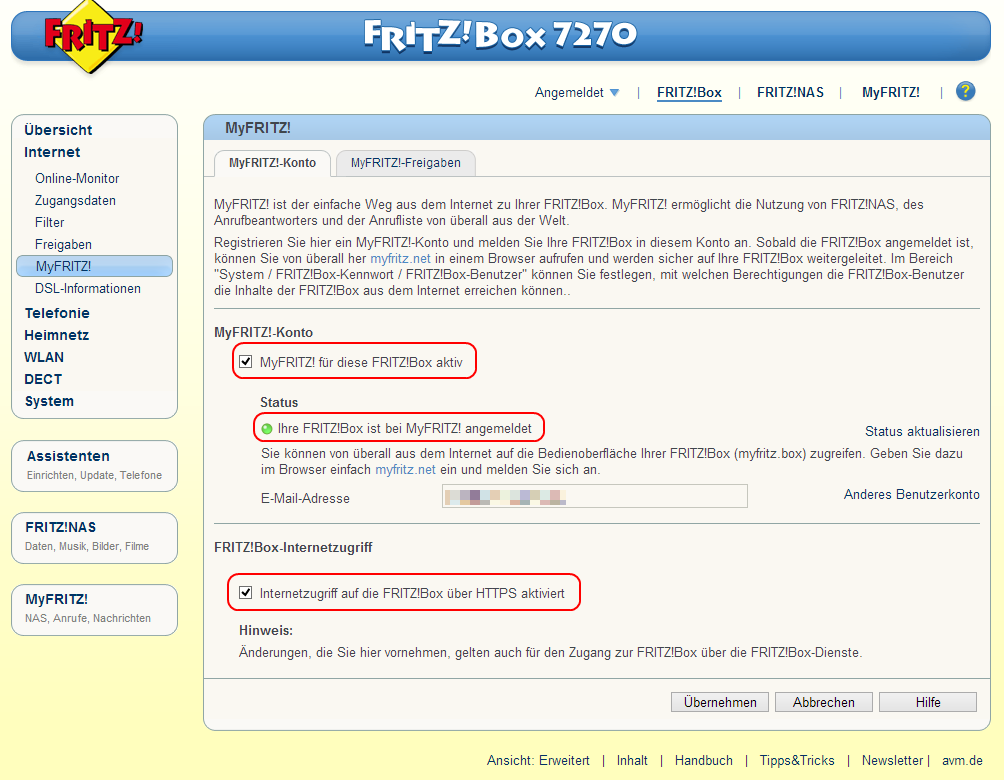Uncheck MyFRITZ! für diese FRITZ!Box aktiv
Viewport: 1004px width, 780px height.
[x=246, y=362]
